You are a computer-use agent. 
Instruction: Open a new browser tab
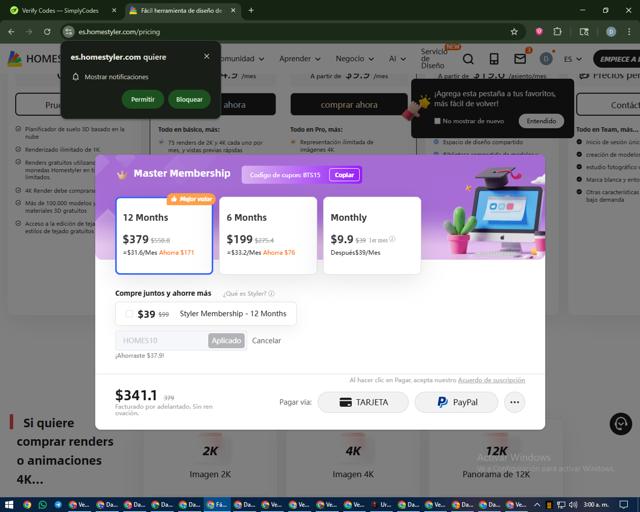click(x=251, y=11)
